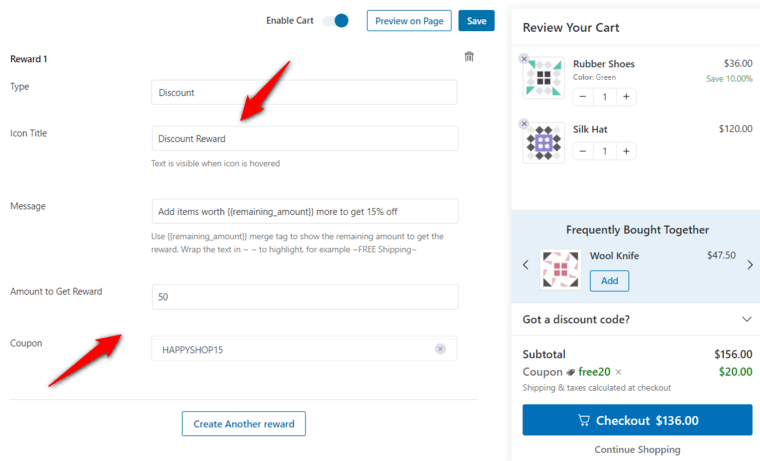The width and height of the screenshot is (760, 461).
Task: Remove the free20 coupon
Action: pos(618,372)
